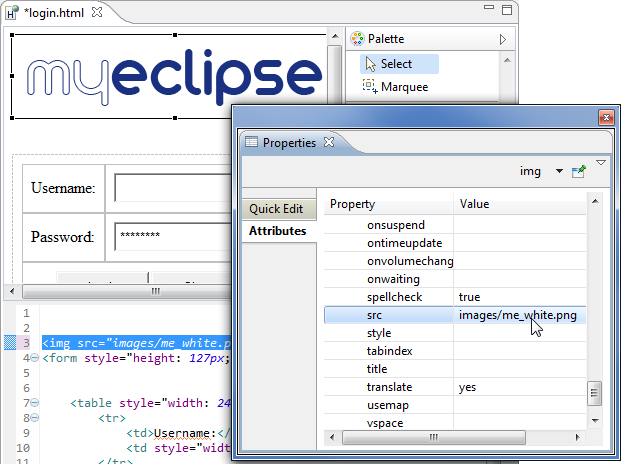Viewport: 621px width, 464px height.
Task: Select the Marquee tool in Palette
Action: coord(398,87)
